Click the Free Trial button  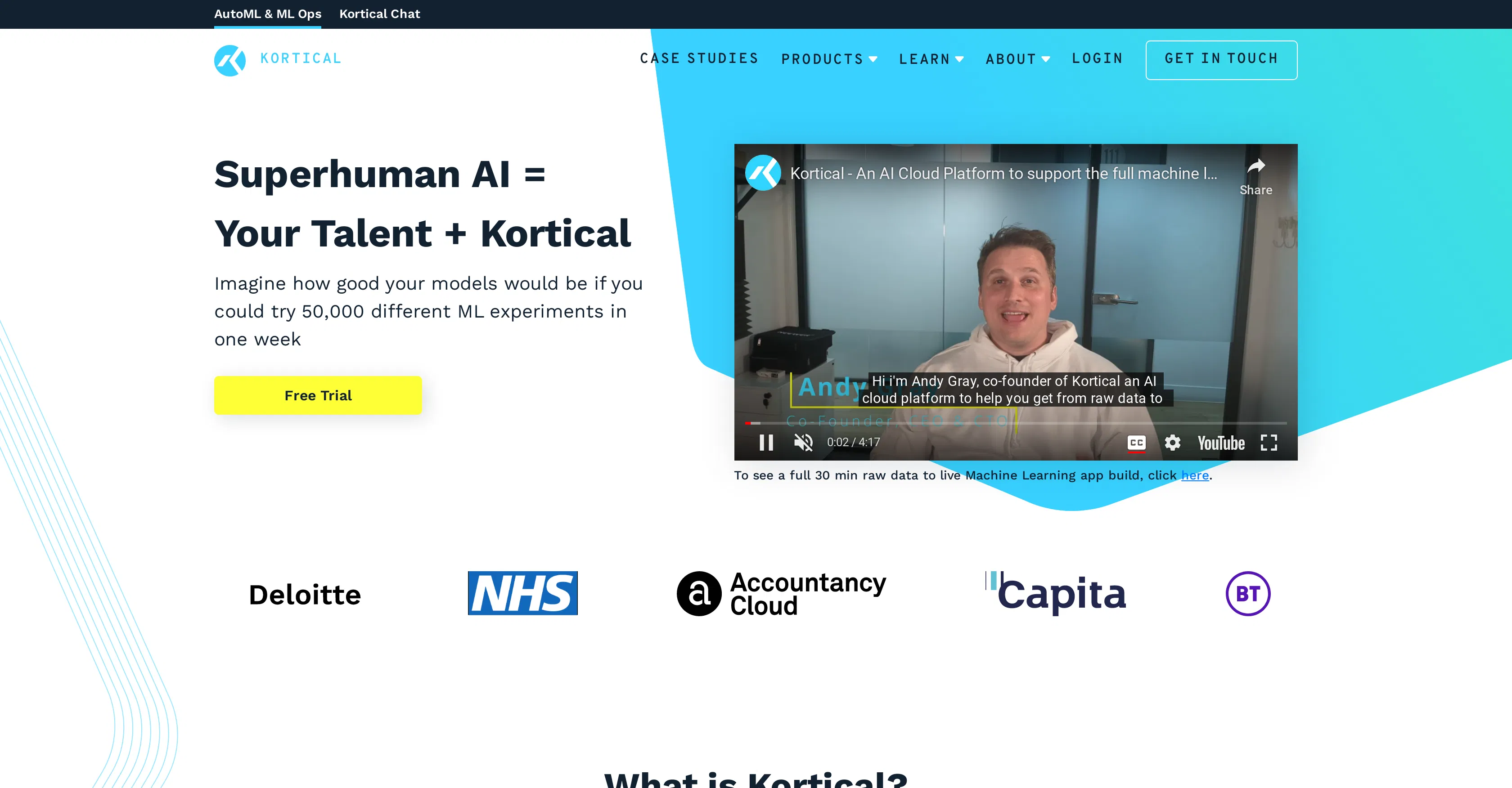click(318, 395)
